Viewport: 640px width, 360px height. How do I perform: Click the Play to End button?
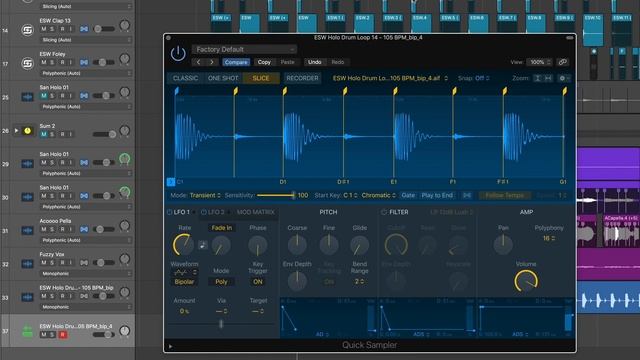click(437, 196)
